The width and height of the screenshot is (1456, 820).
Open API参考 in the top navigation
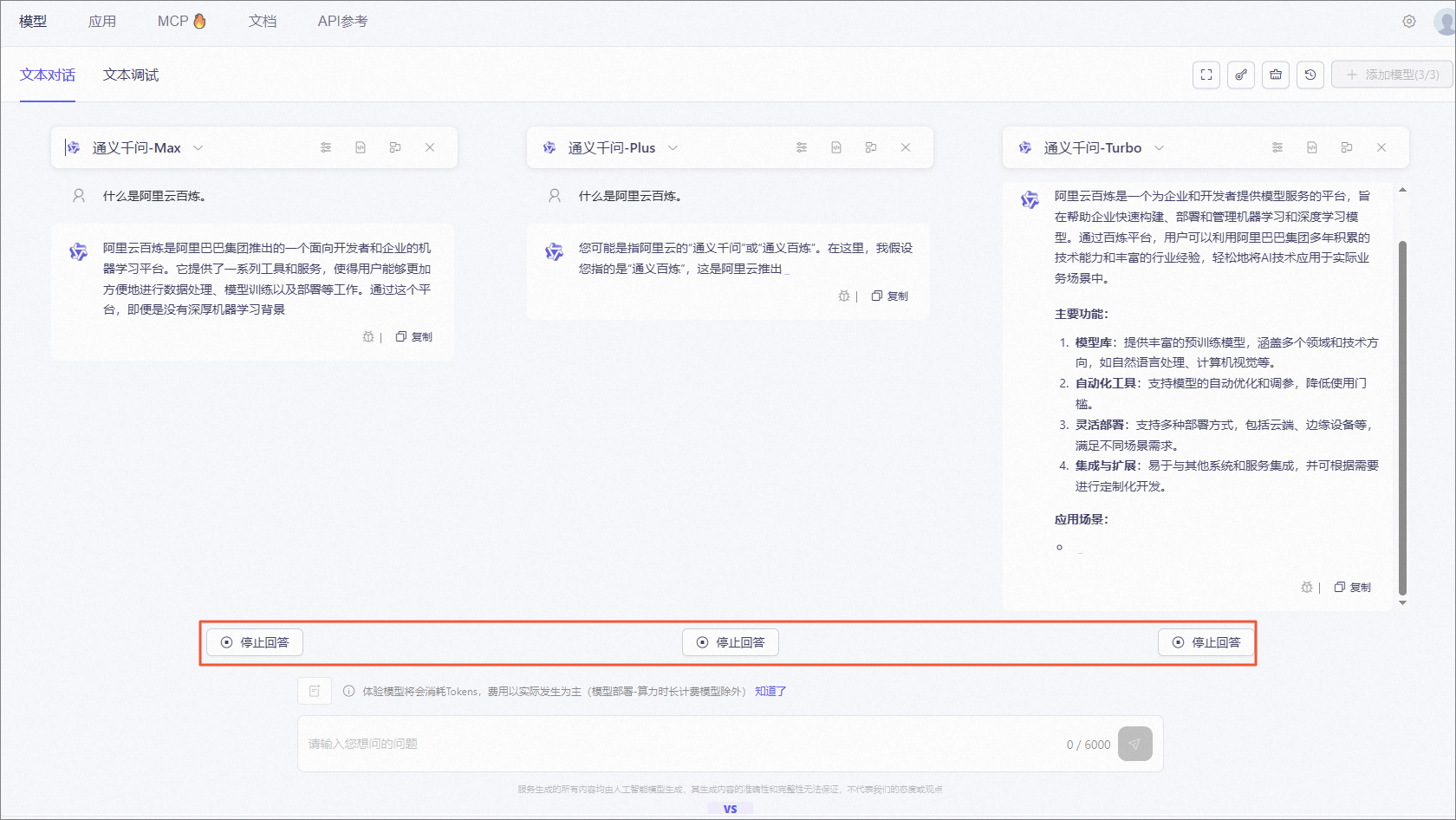pos(342,21)
